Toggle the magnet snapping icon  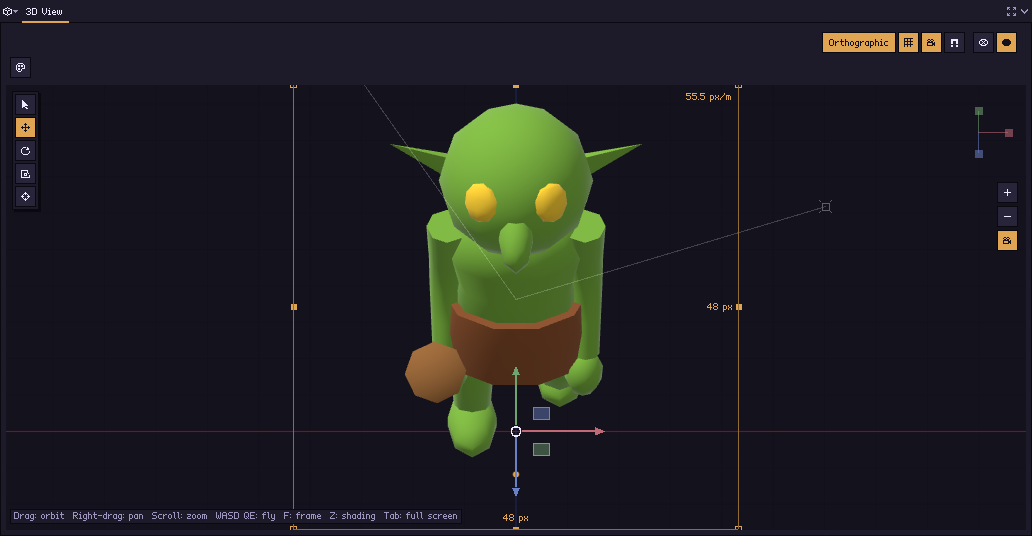point(954,43)
